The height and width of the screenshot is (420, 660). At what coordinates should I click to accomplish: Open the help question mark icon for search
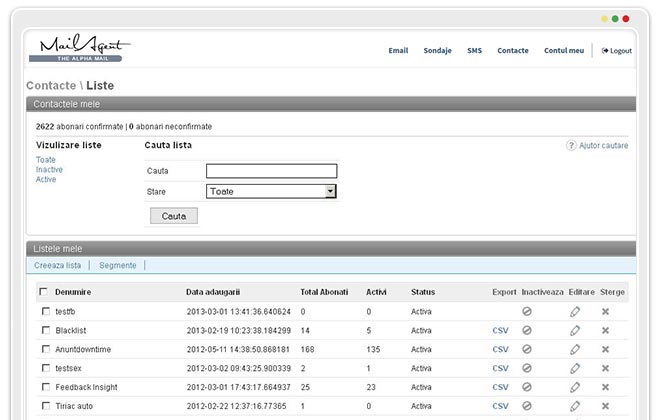pos(571,145)
